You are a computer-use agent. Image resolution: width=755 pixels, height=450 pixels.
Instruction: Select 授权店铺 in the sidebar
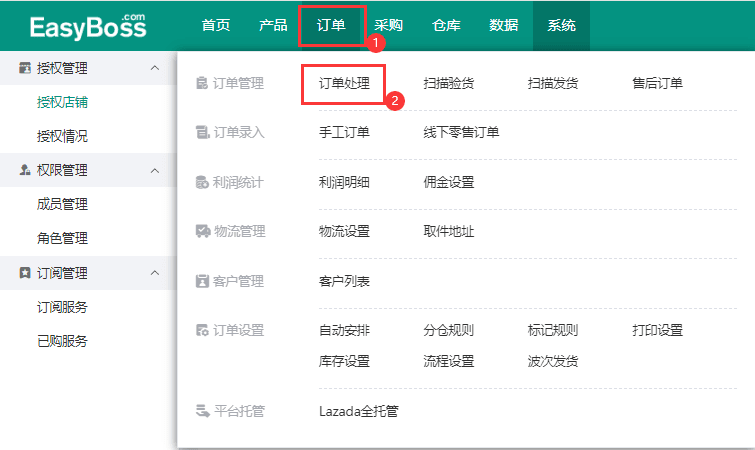coord(62,102)
